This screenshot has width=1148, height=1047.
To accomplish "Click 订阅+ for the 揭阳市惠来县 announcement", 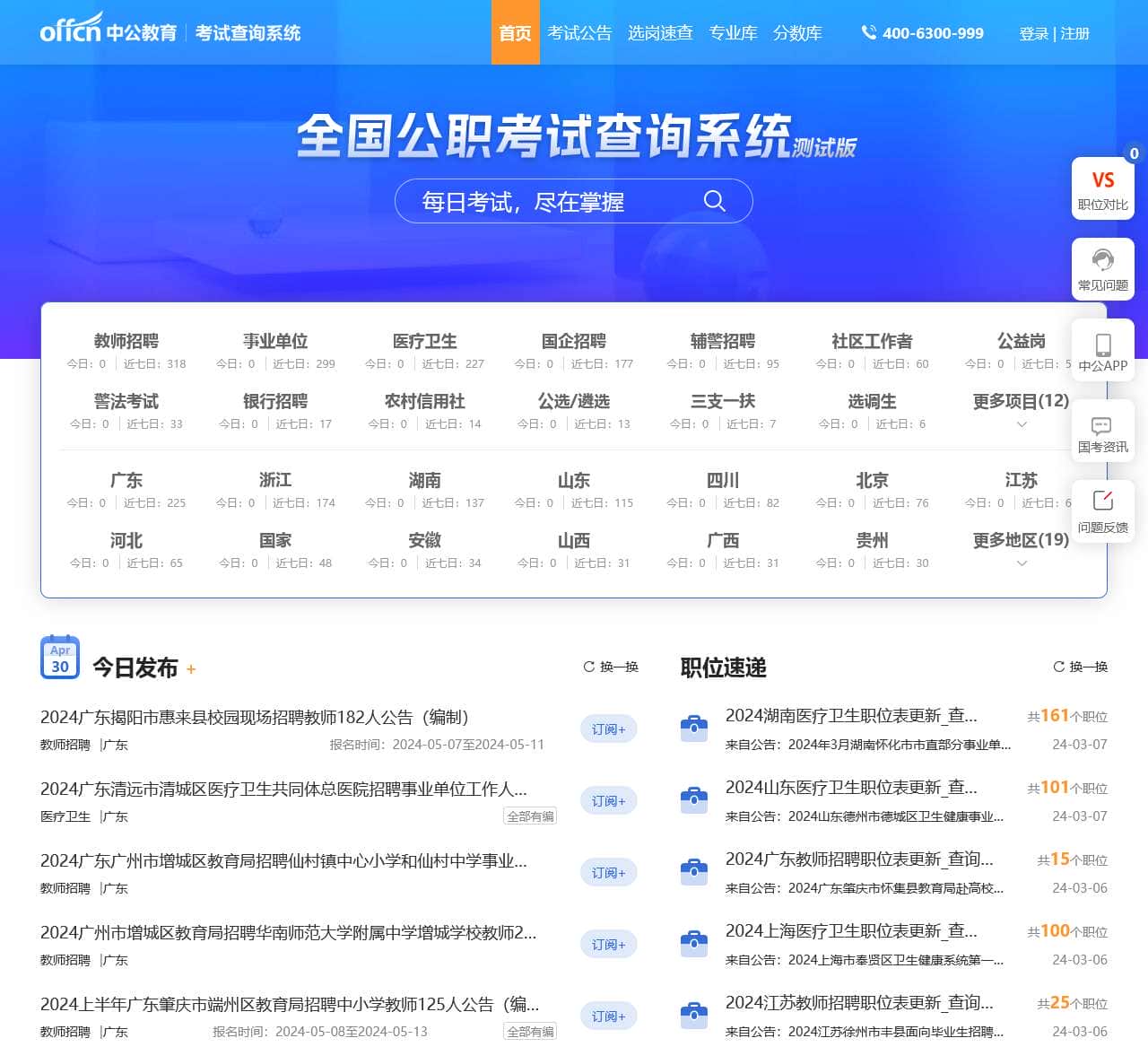I will pos(608,729).
